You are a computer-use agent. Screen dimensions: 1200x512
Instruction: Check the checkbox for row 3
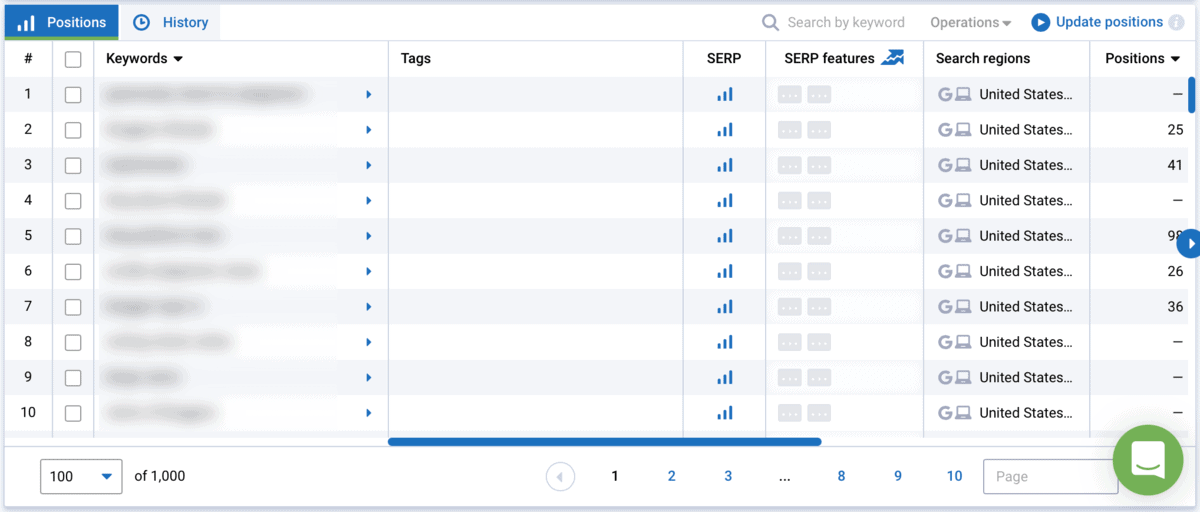[73, 166]
